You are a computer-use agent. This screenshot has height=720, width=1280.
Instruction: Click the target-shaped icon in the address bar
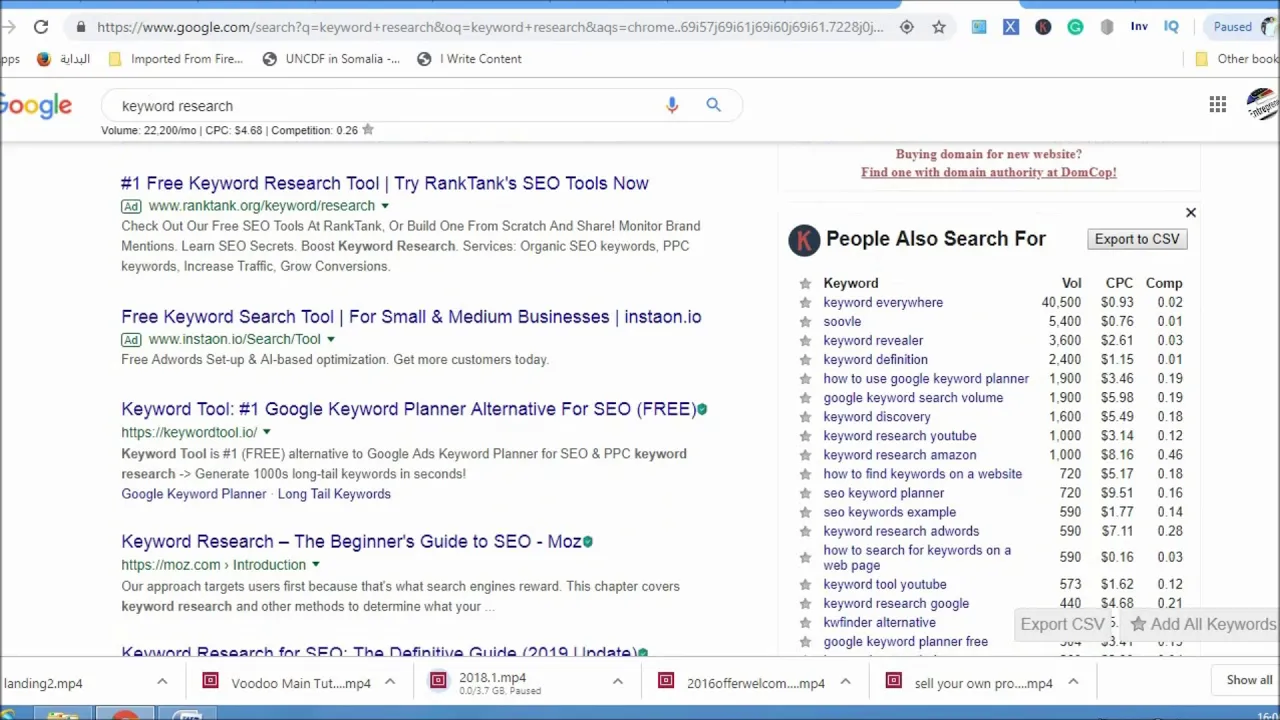click(907, 27)
